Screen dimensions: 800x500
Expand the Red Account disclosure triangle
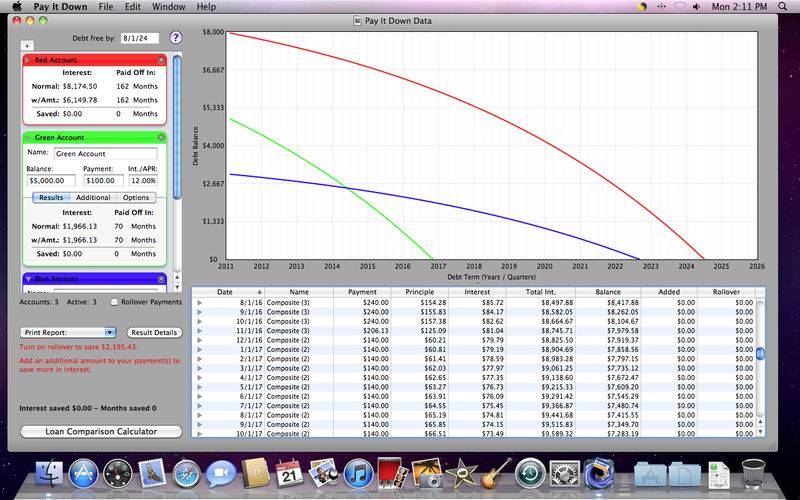(28, 60)
